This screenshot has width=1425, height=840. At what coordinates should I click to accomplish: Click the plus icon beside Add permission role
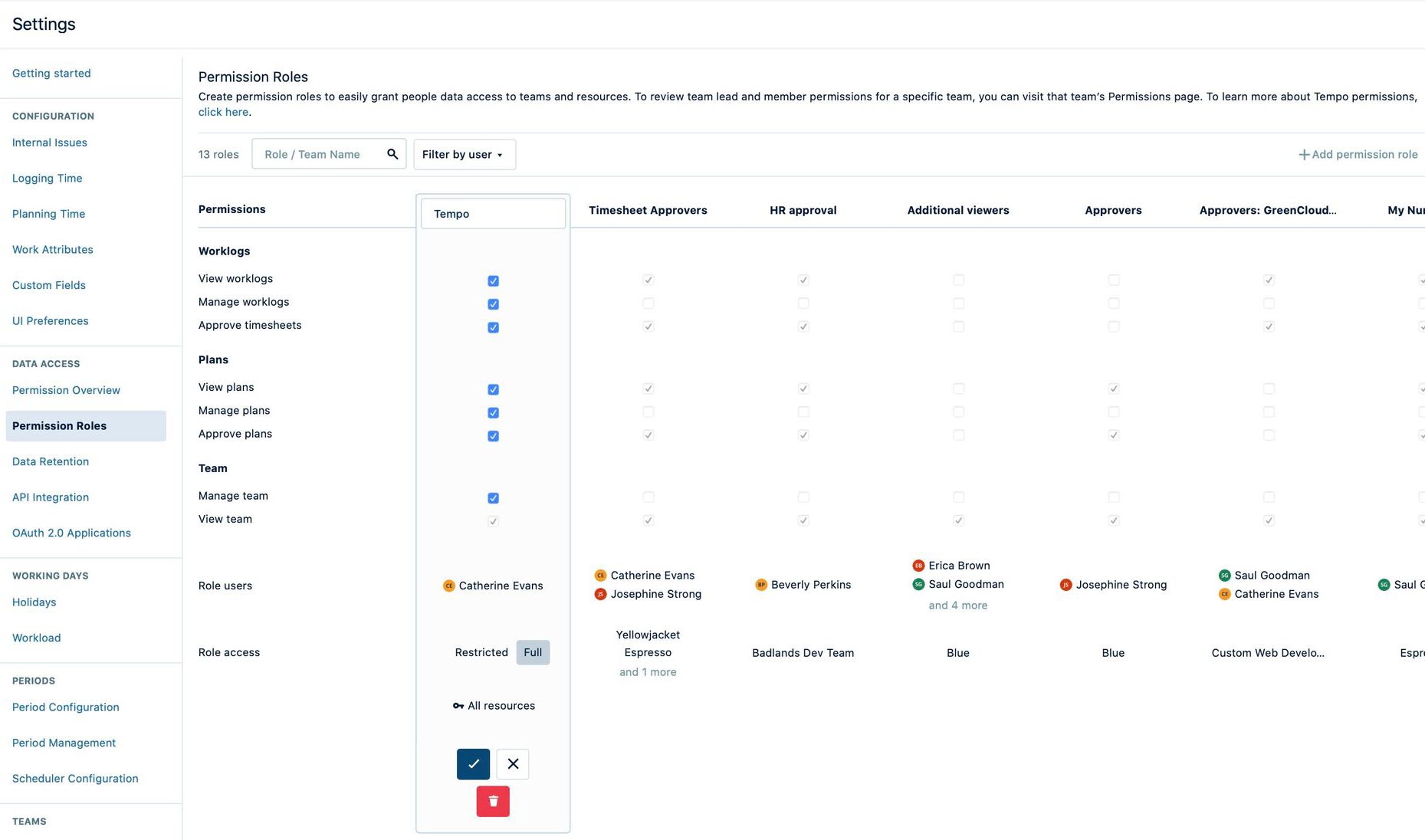(1303, 154)
